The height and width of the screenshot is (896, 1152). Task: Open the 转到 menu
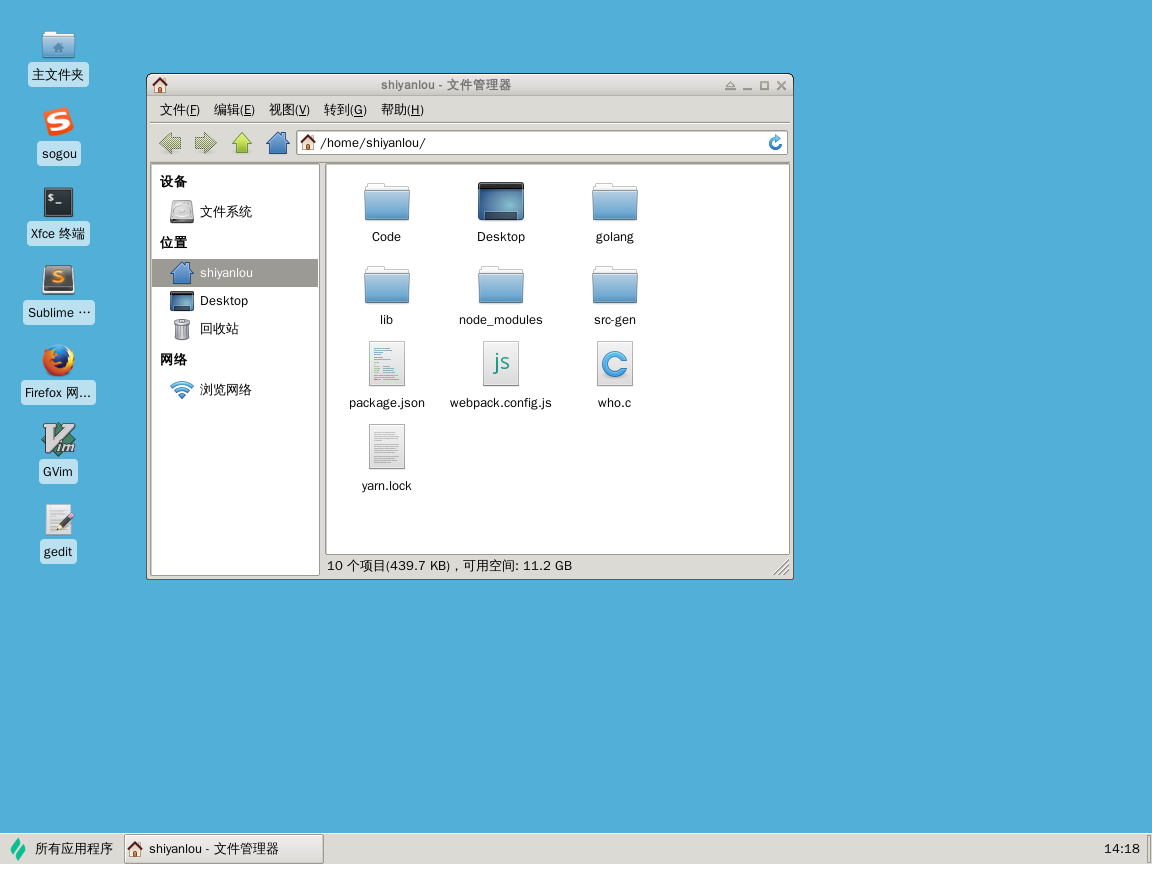(x=343, y=110)
